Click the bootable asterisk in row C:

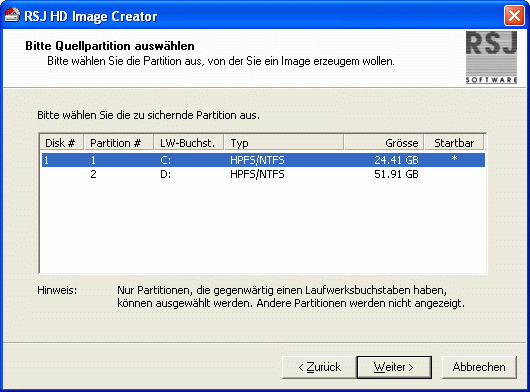click(x=455, y=158)
